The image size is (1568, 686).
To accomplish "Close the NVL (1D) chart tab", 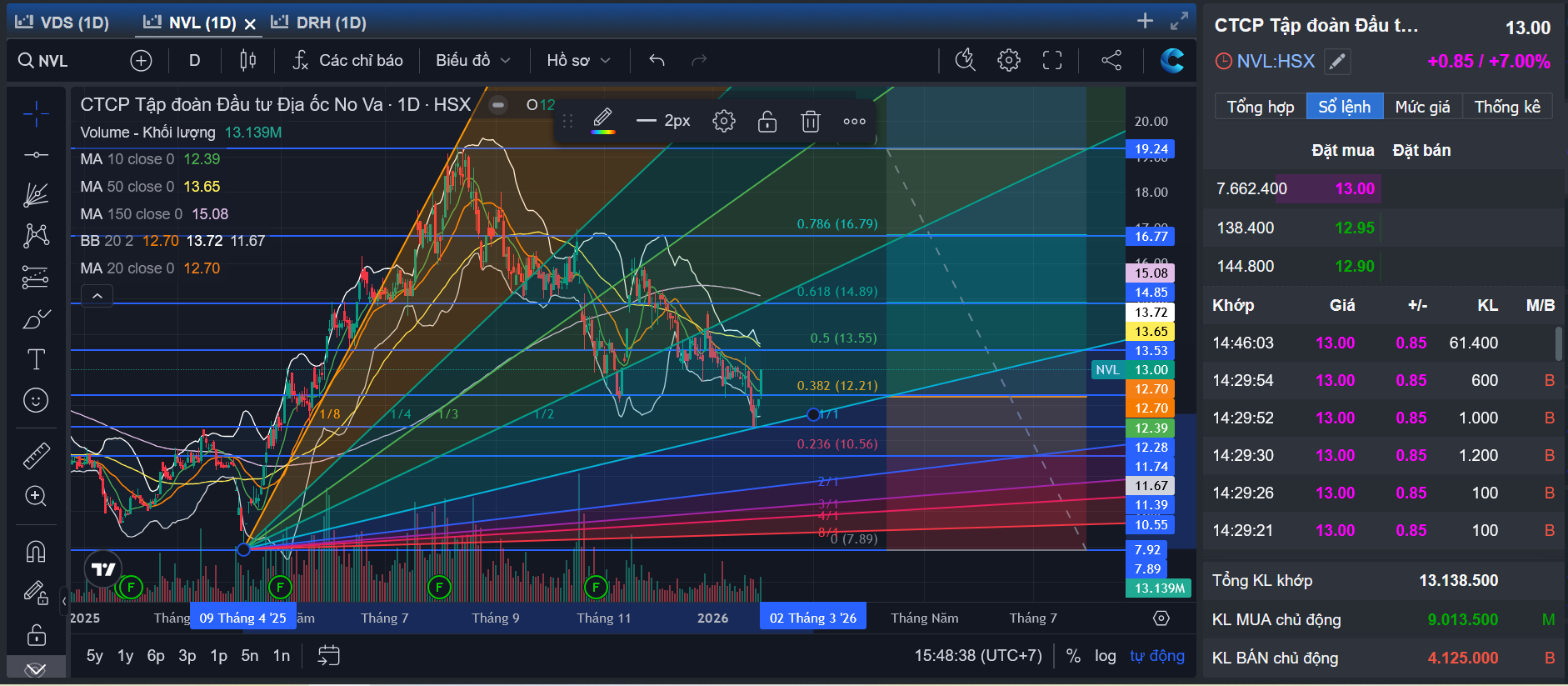I will 250,24.
